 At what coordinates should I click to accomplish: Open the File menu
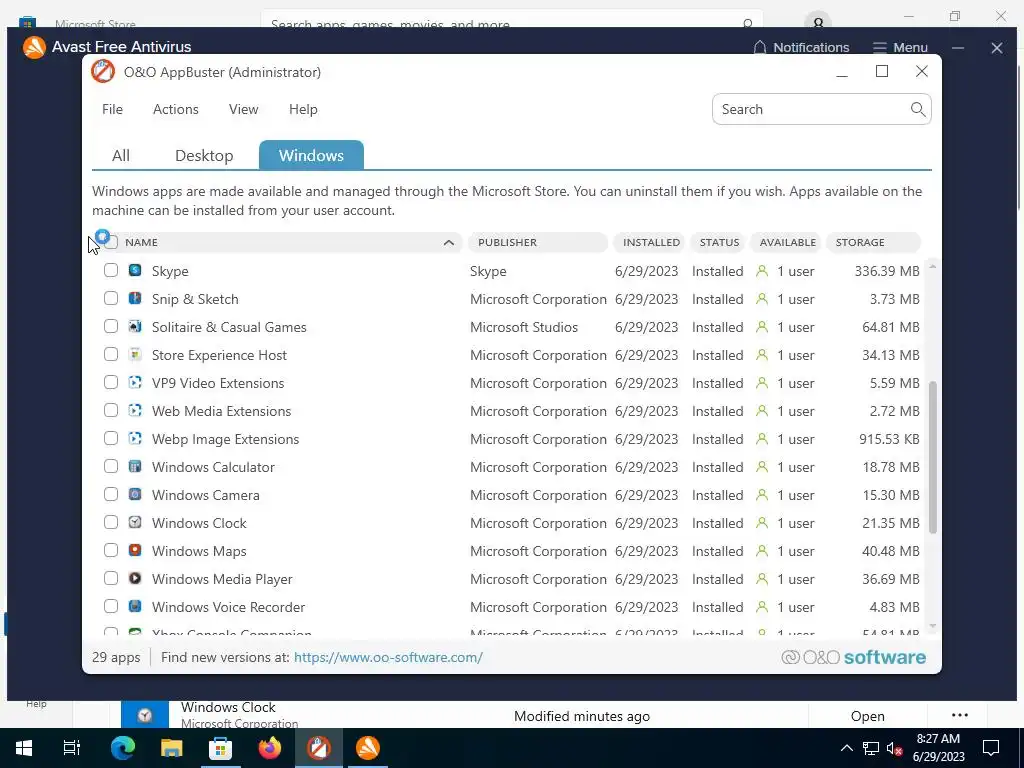click(x=112, y=109)
